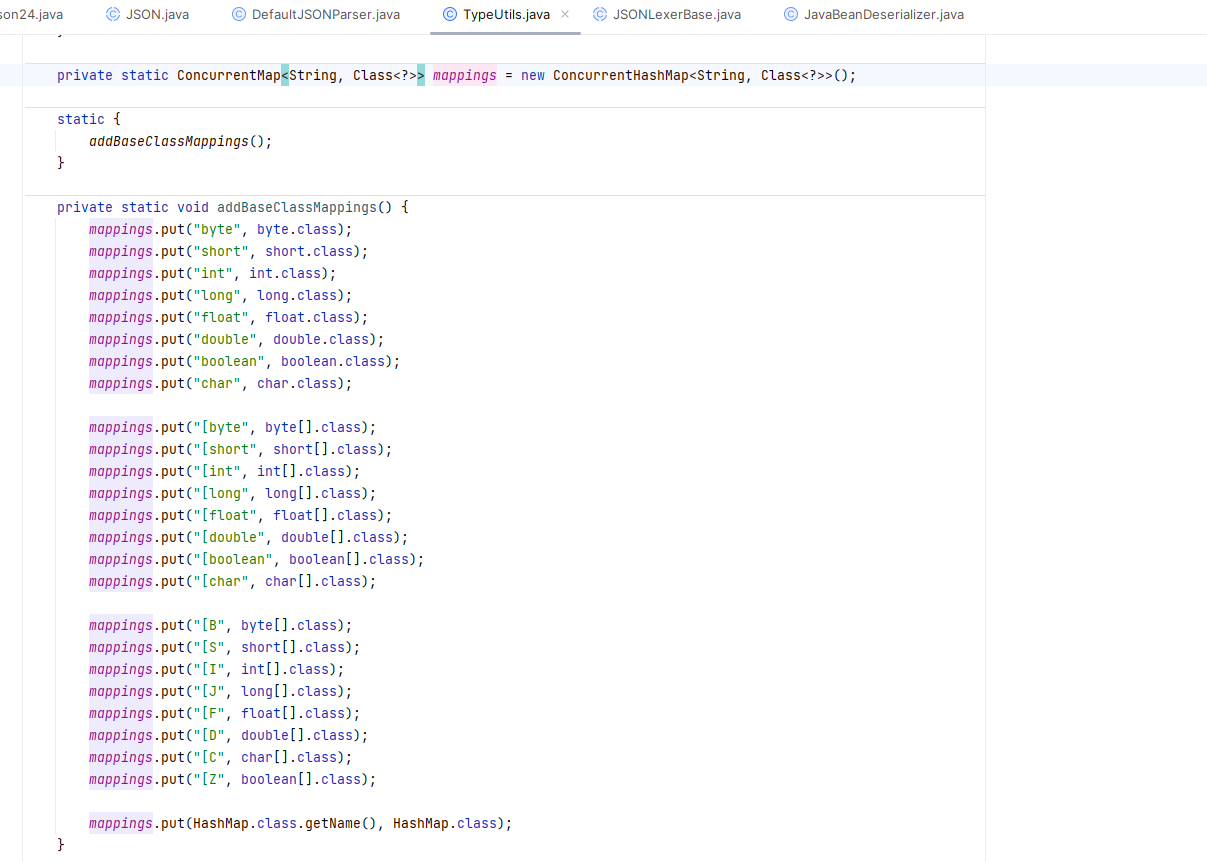Click the ConcurrentMap type in the field declaration

(229, 75)
